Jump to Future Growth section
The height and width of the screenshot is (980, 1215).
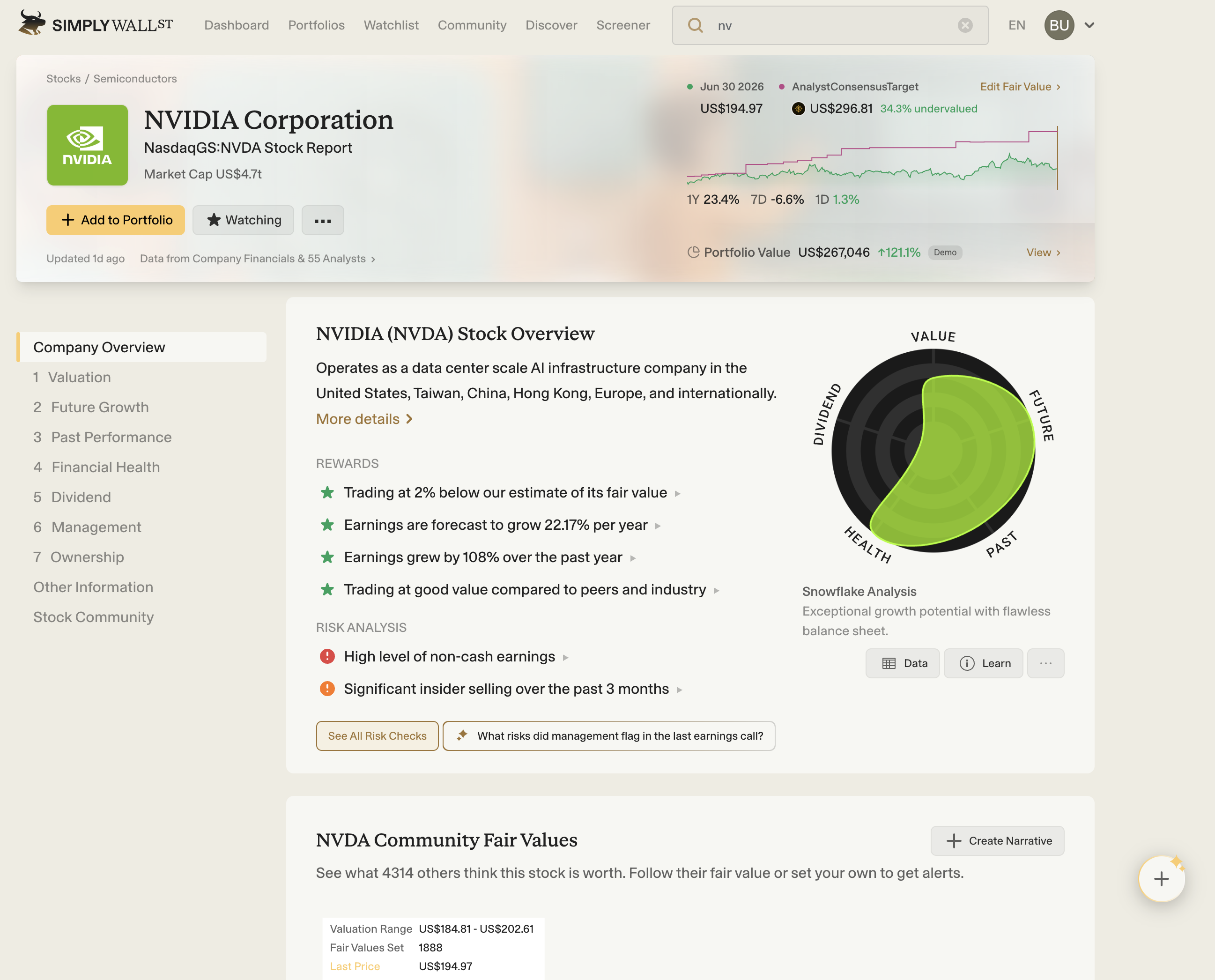(91, 407)
